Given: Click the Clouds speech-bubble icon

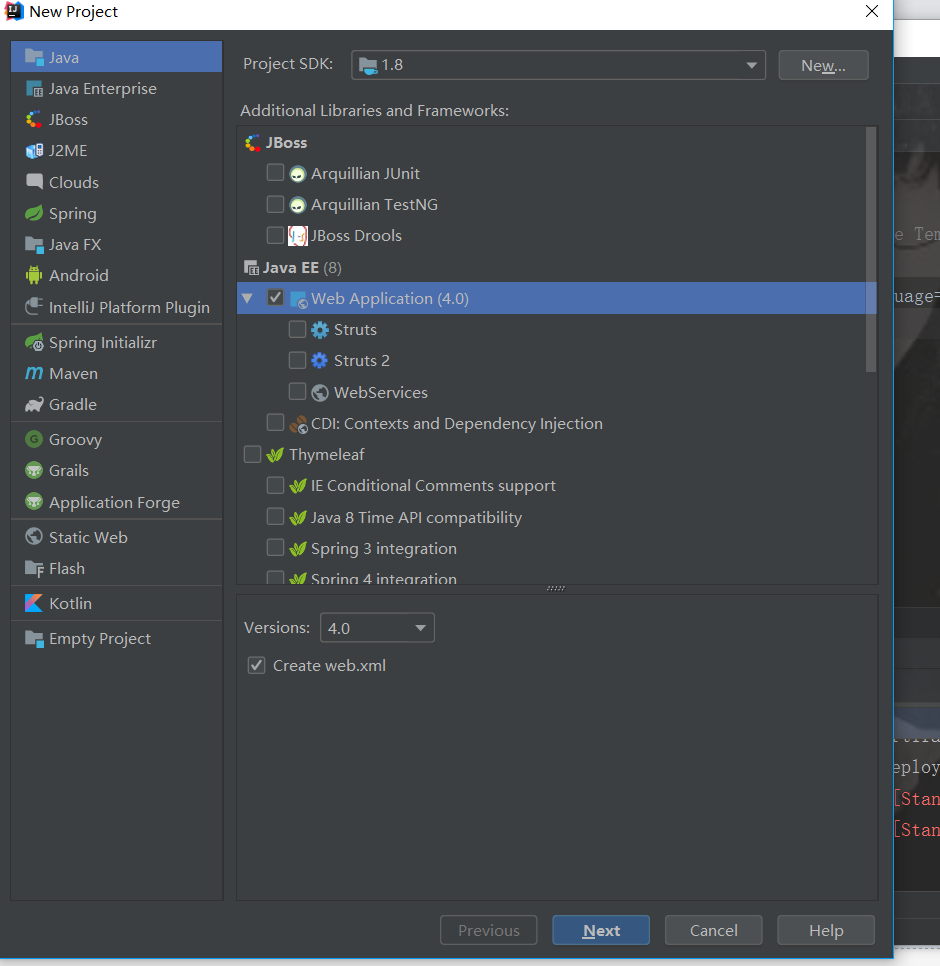Looking at the screenshot, I should click(34, 182).
